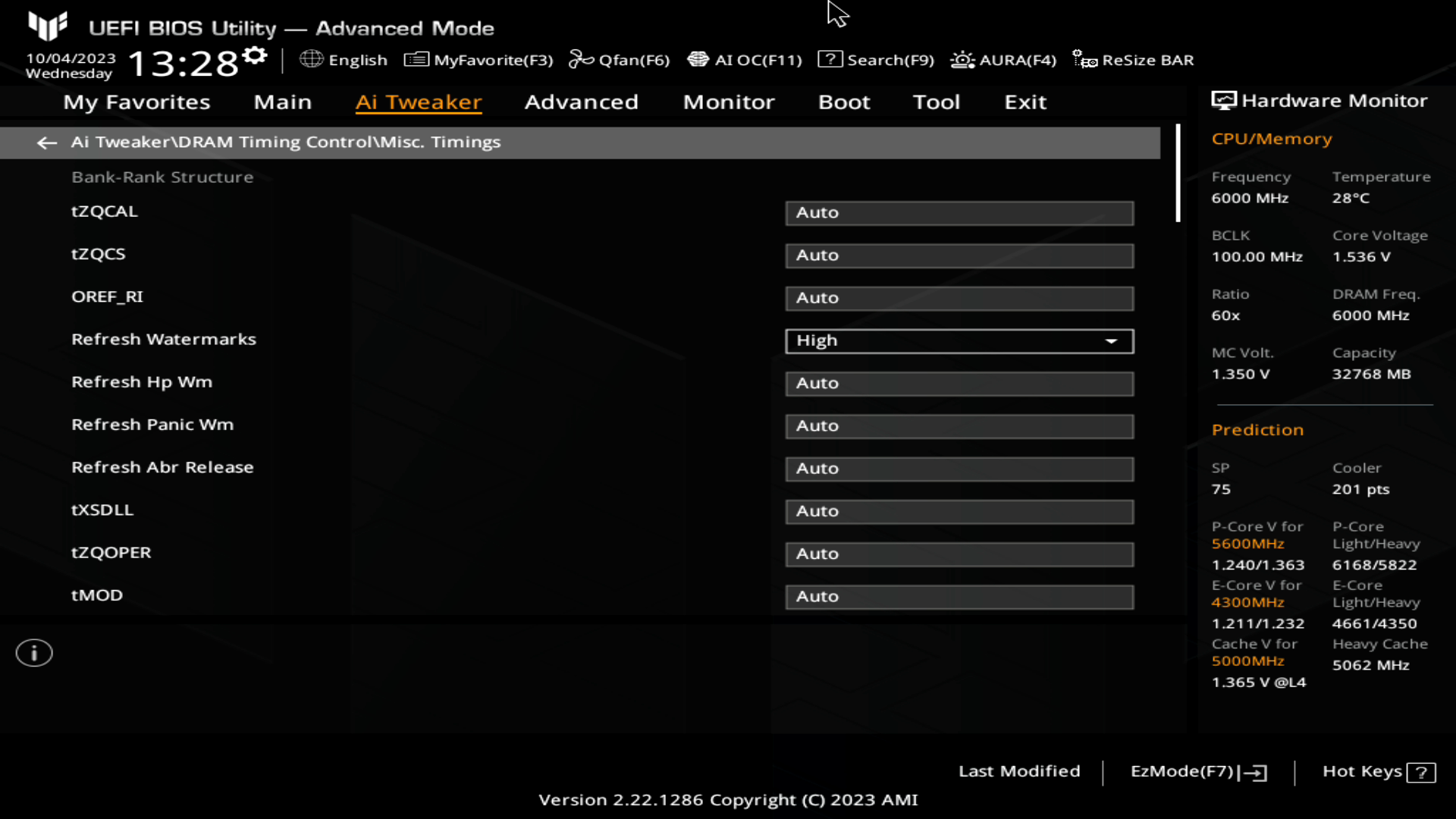Open Qfan(F6) fan control icon
This screenshot has width=1456, height=819.
point(581,59)
